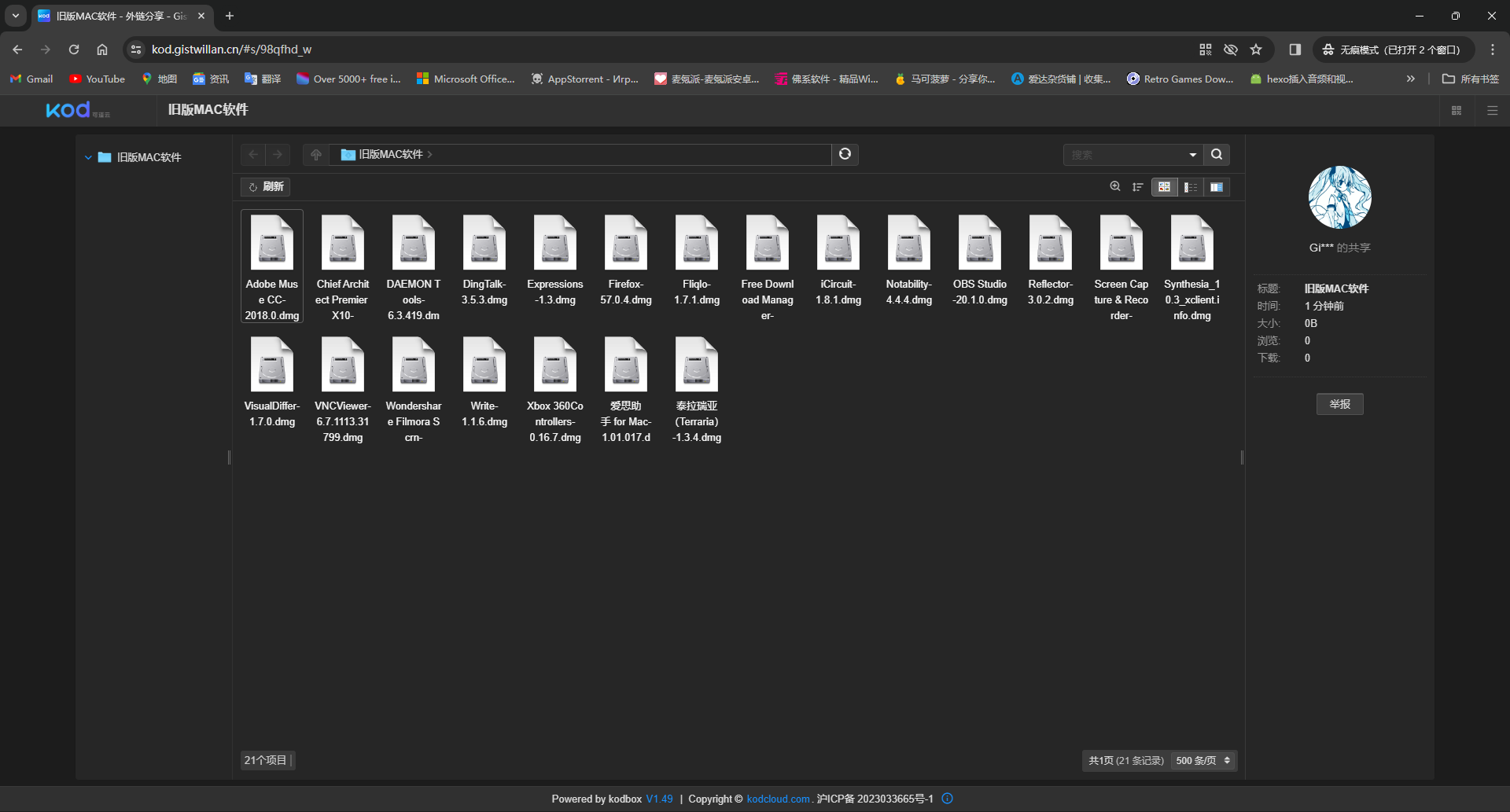Click the 刷新 refresh button
Image resolution: width=1510 pixels, height=812 pixels.
(266, 186)
